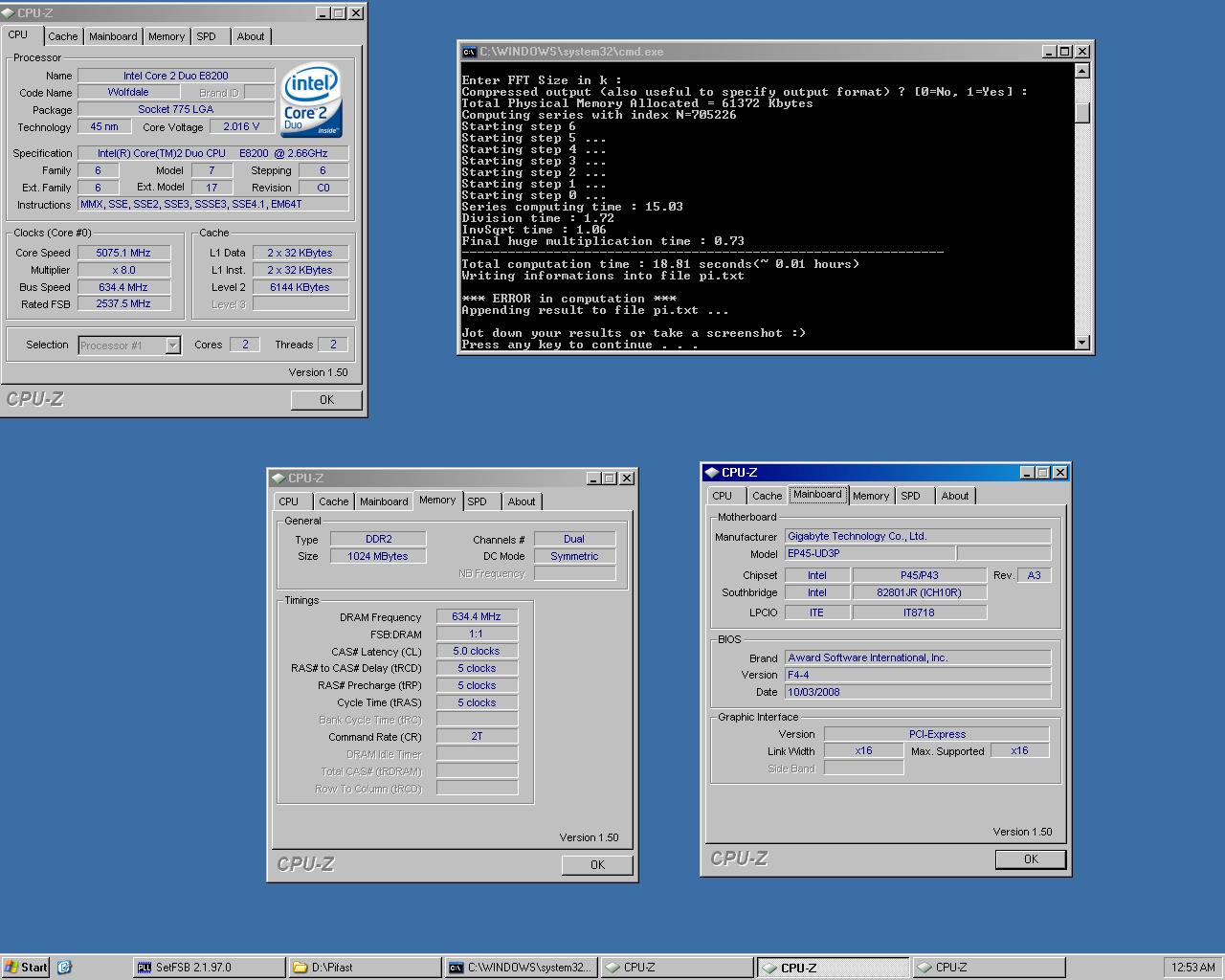
Task: Click the memory Size value 1024 MBytes
Action: coord(379,556)
